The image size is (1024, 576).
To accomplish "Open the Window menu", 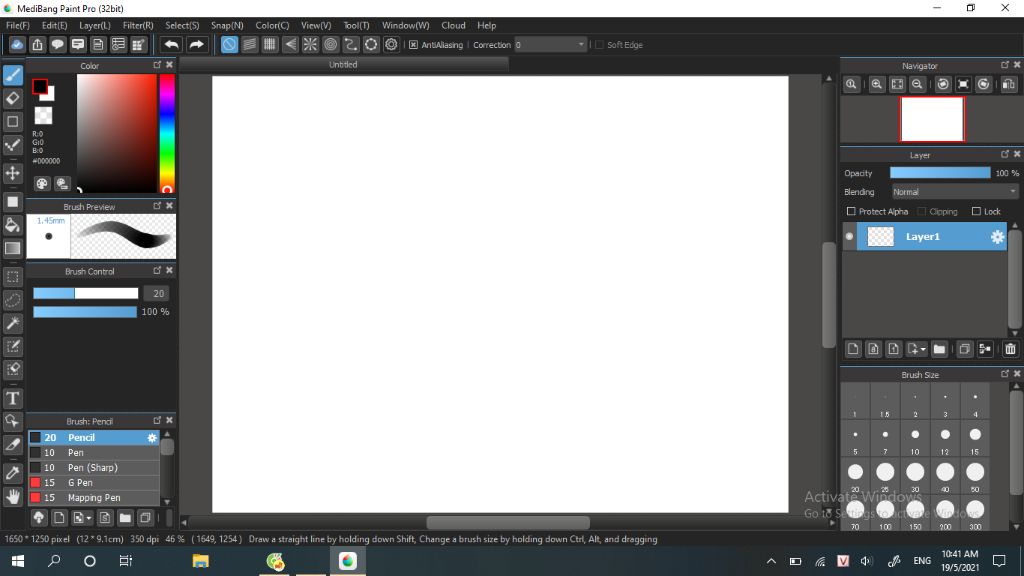I will coord(406,25).
